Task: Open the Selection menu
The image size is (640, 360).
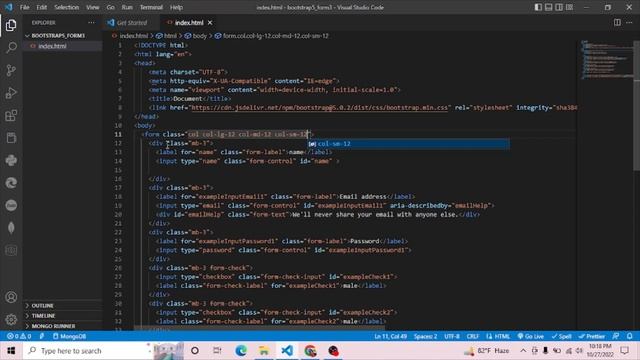Action: (67, 7)
